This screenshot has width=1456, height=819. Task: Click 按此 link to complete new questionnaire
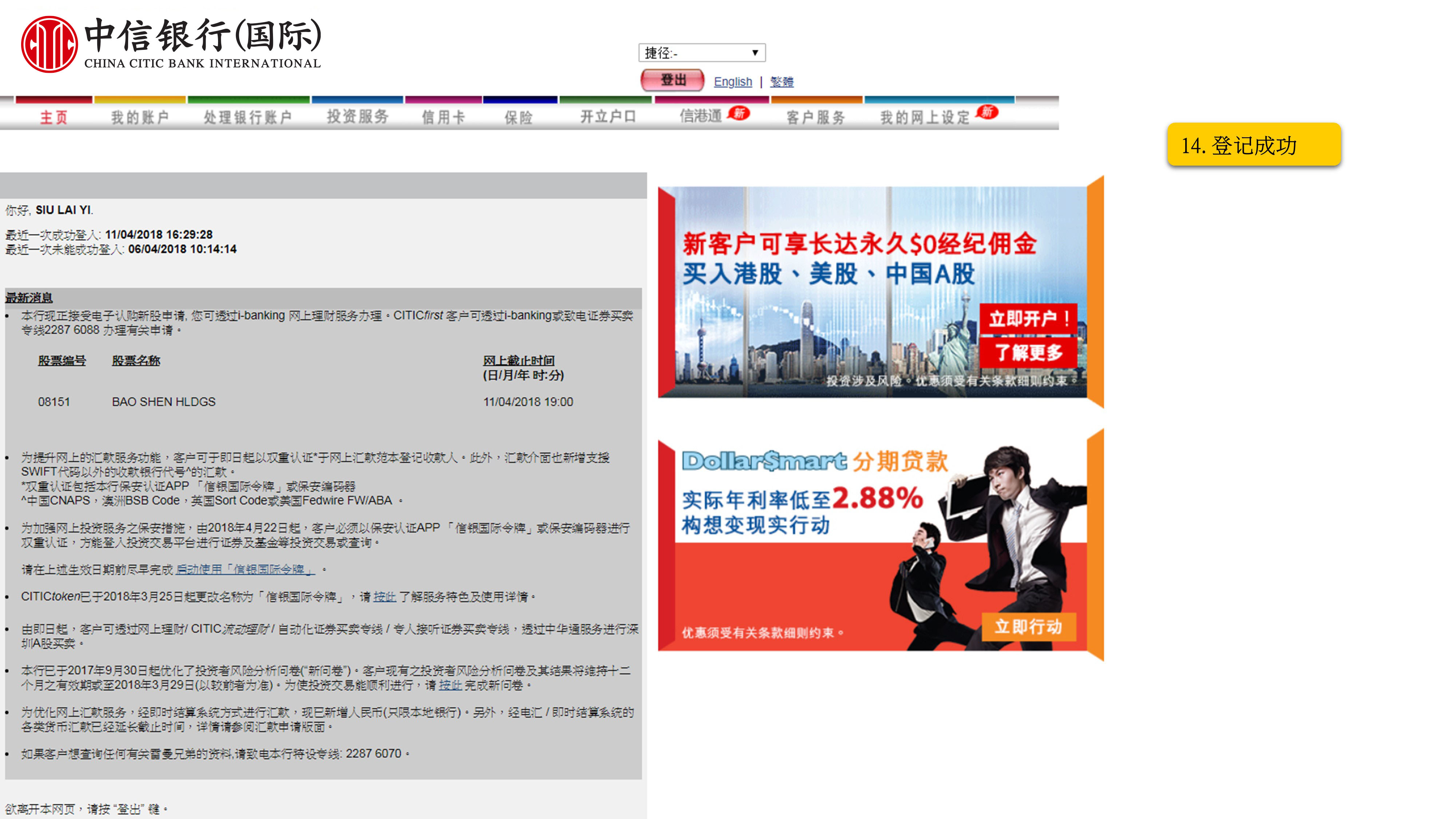click(450, 685)
